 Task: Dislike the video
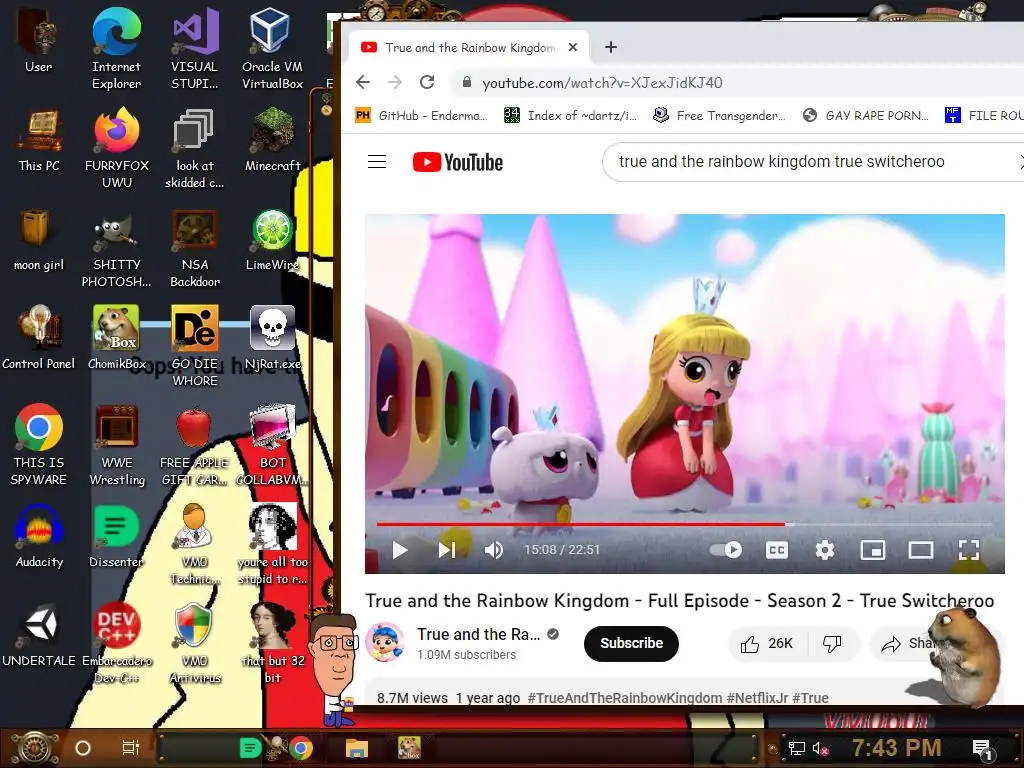[x=832, y=644]
